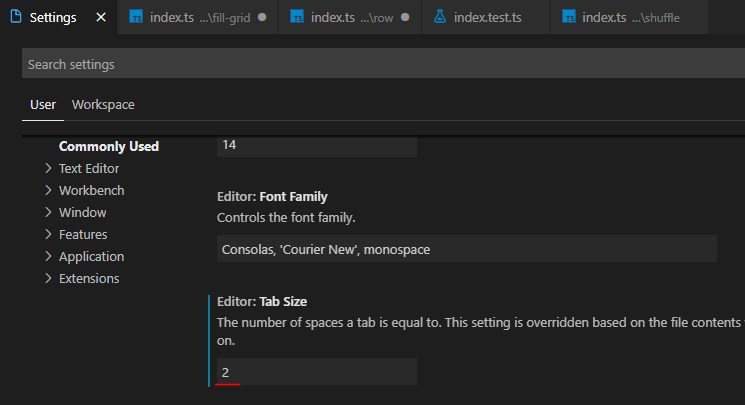
Task: Click the Font Family input field
Action: coord(467,249)
